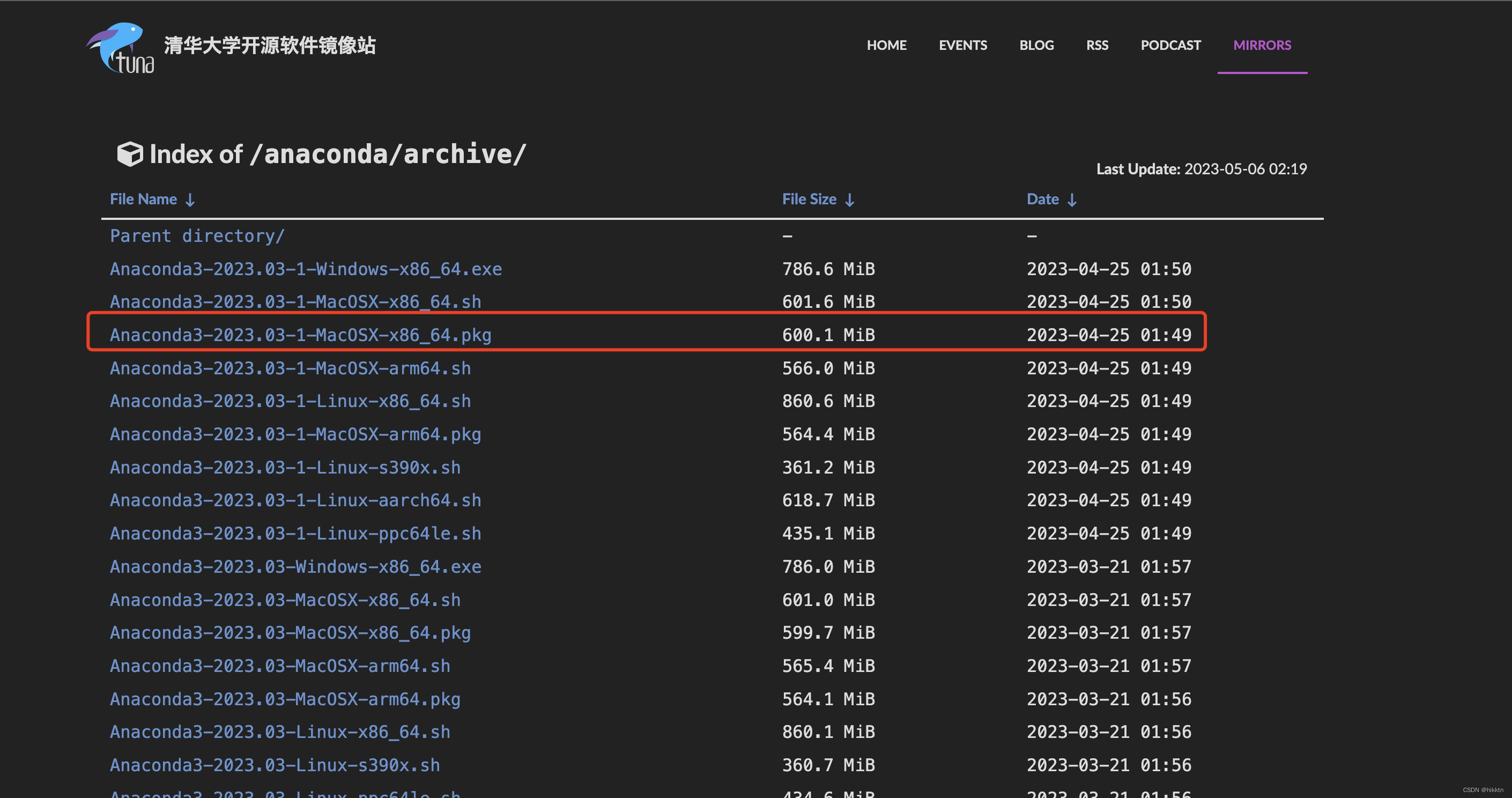Download Anaconda3-2023.03-MacOSX-x86_64.pkg

(x=290, y=632)
